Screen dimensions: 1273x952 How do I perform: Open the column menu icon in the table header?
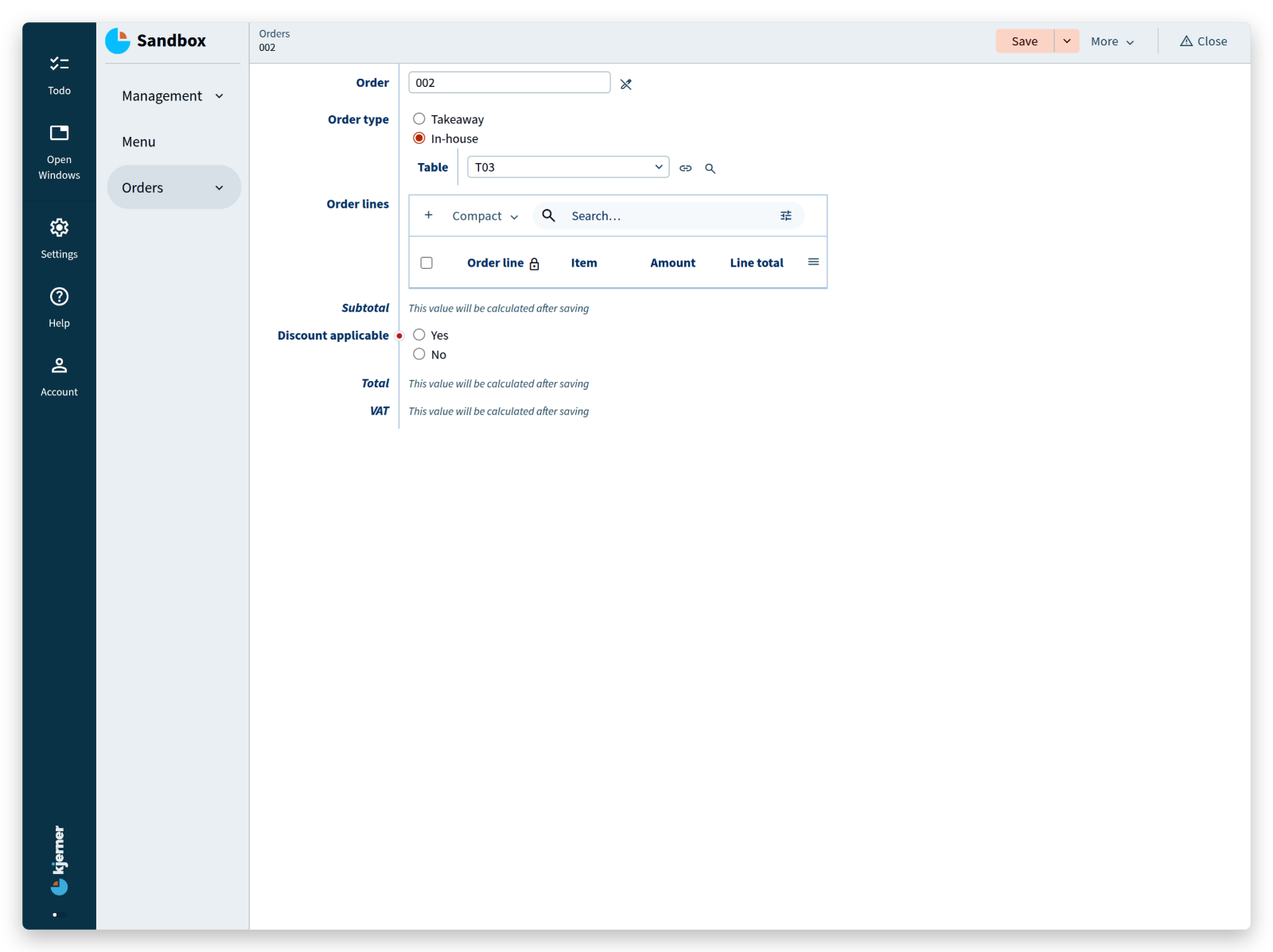tap(813, 262)
